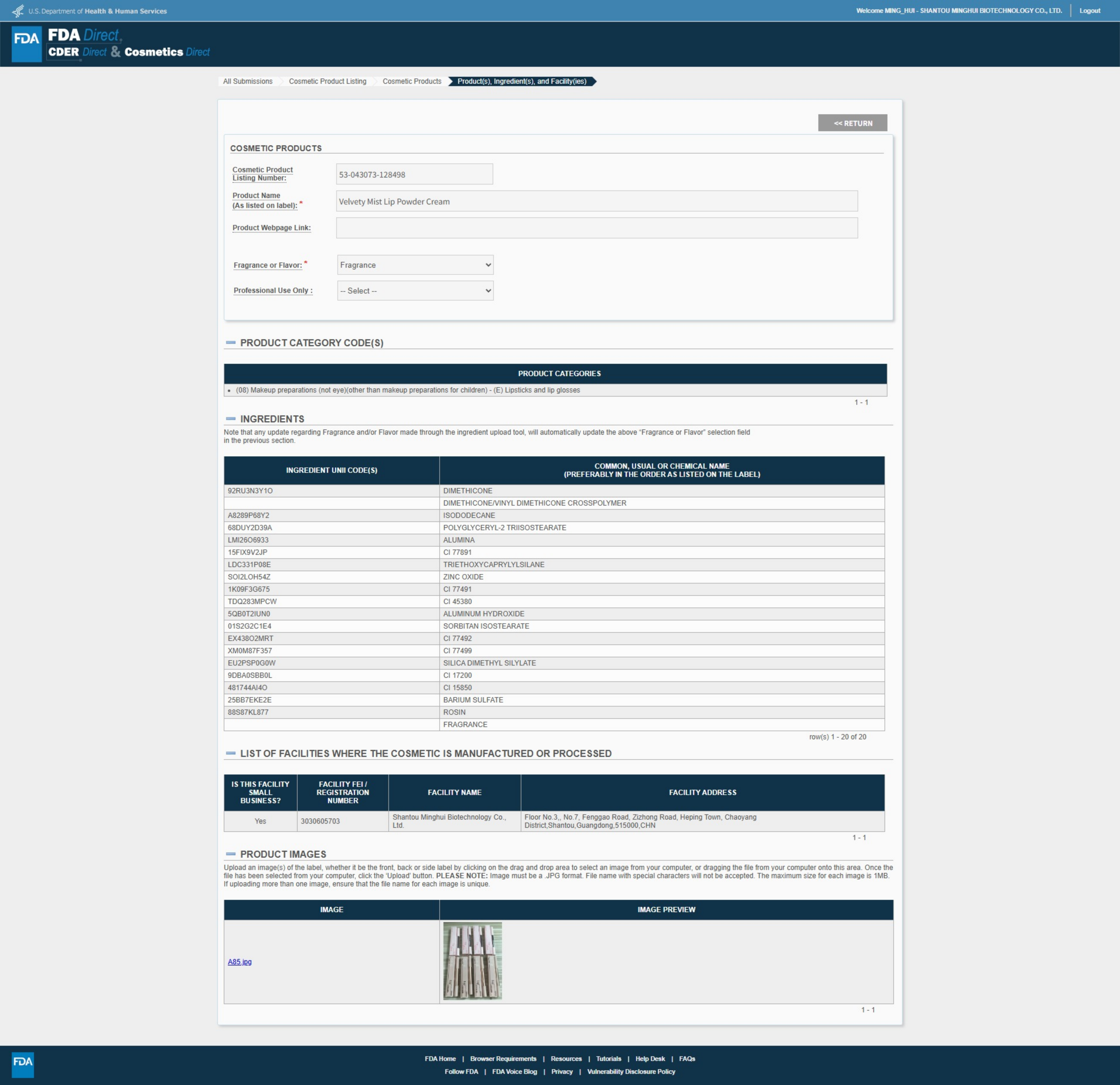The image size is (1120, 1085).
Task: Open the A85.jpg image link
Action: 239,961
